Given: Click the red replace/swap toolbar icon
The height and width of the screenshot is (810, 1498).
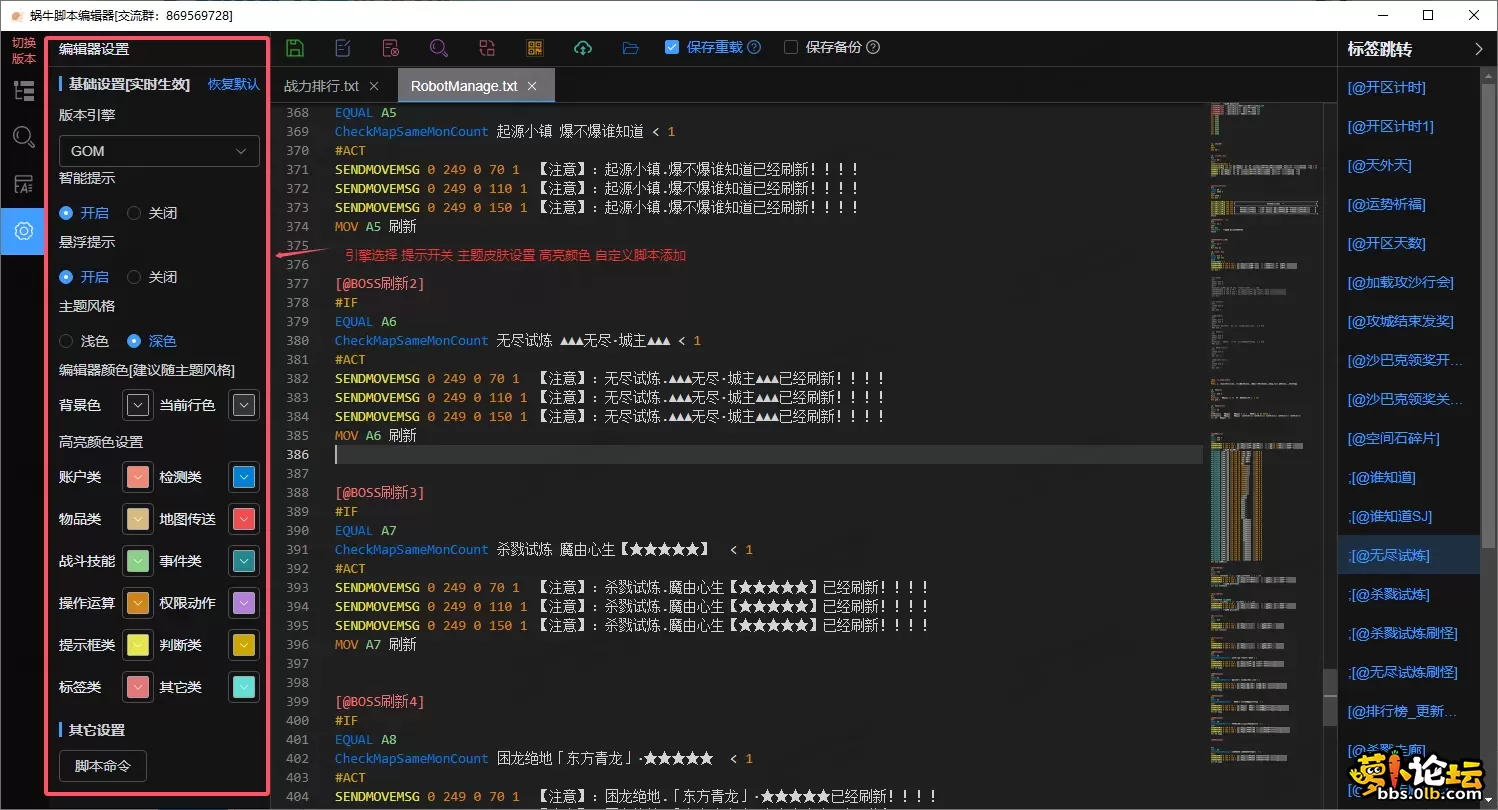Looking at the screenshot, I should click(487, 48).
